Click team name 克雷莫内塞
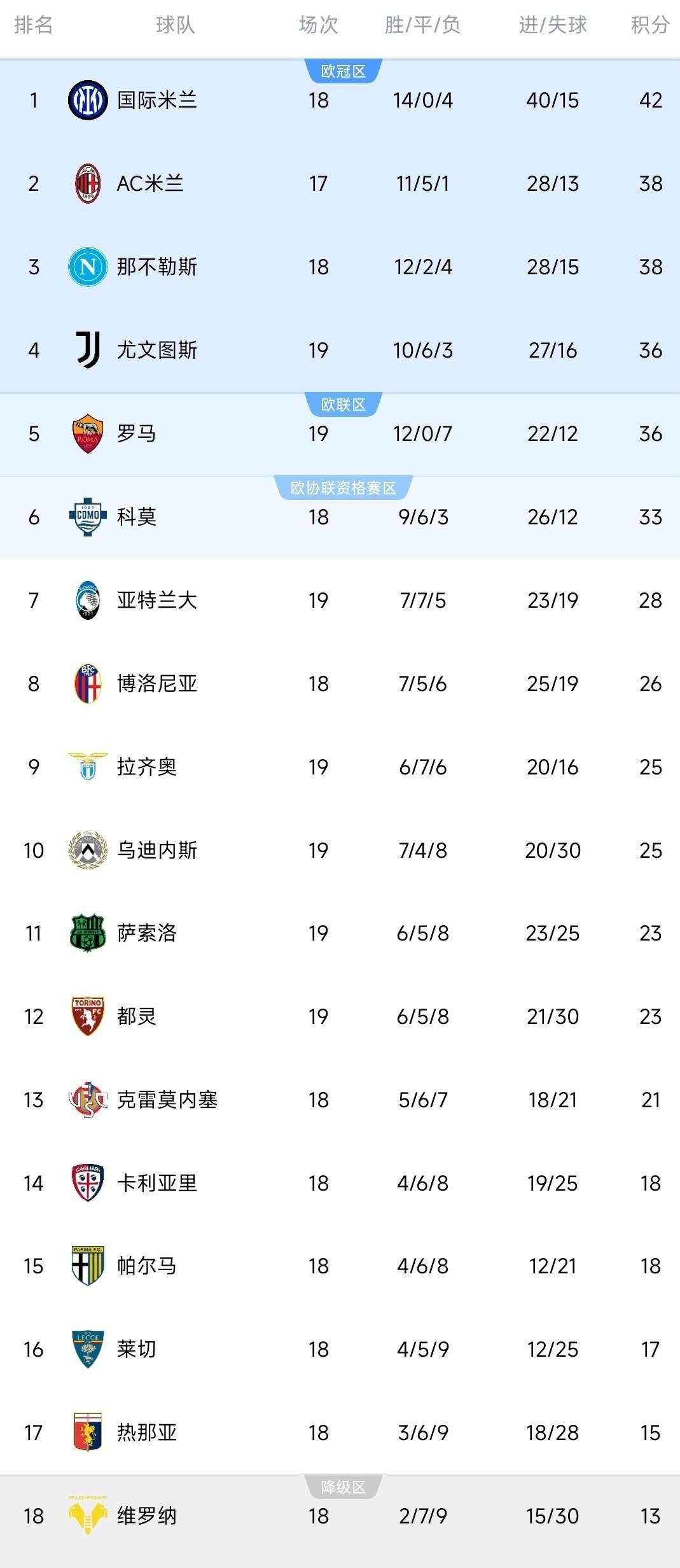The width and height of the screenshot is (680, 1568). click(x=167, y=1100)
